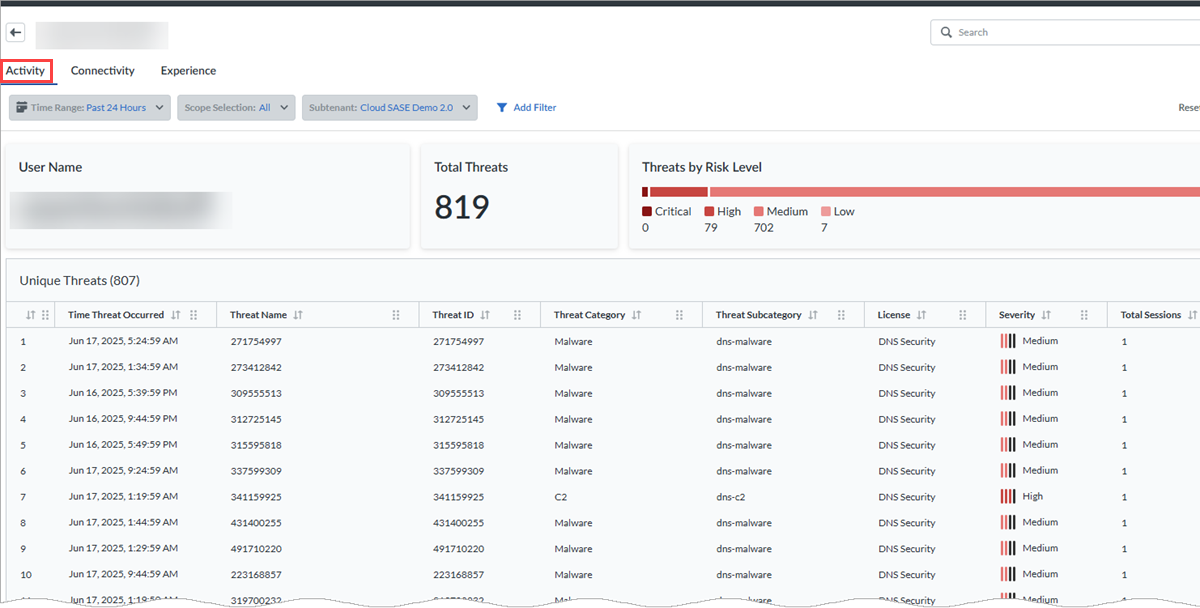Click the Severity column grip handle

click(x=1084, y=315)
